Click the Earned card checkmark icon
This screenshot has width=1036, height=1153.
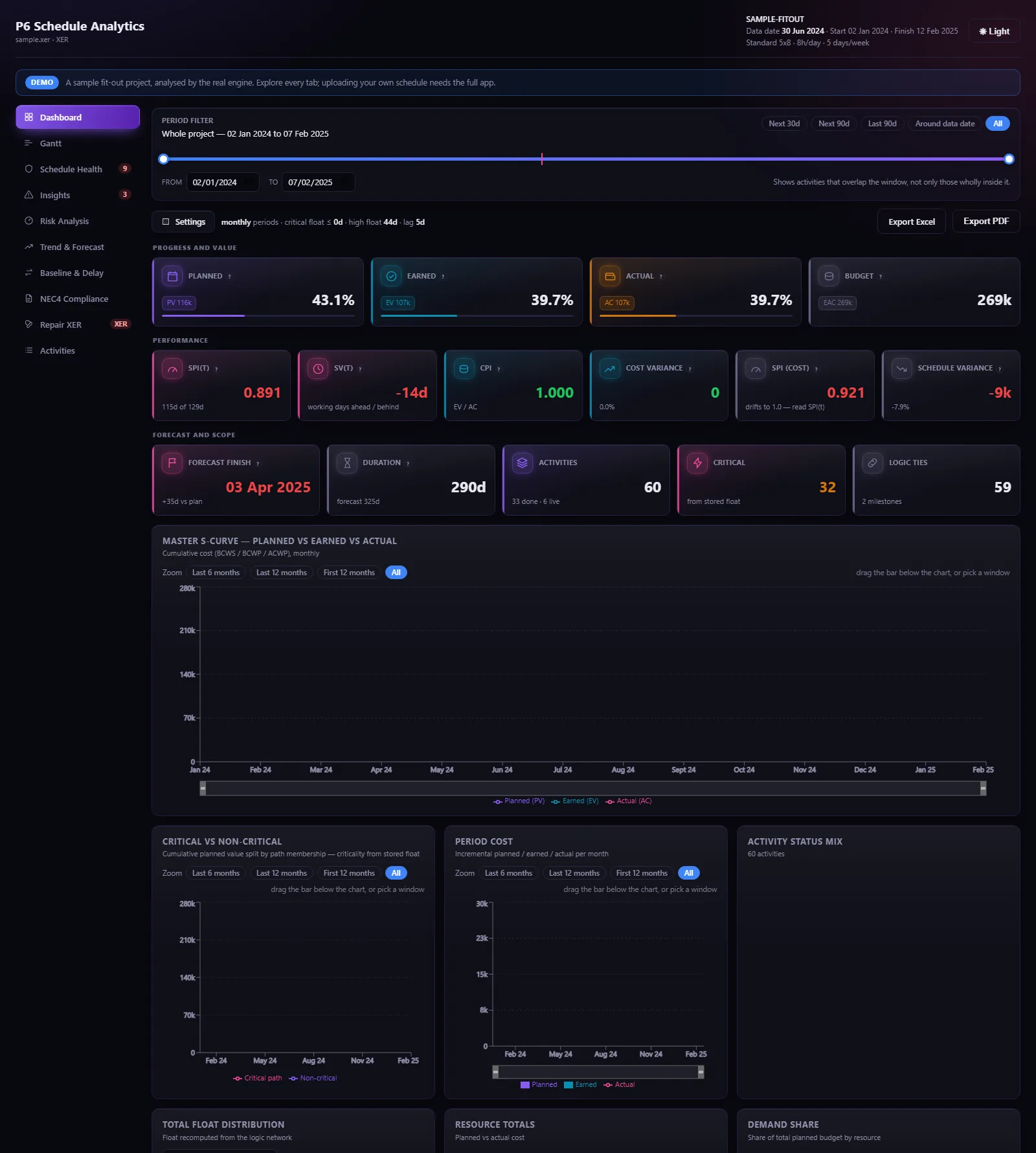pyautogui.click(x=391, y=276)
